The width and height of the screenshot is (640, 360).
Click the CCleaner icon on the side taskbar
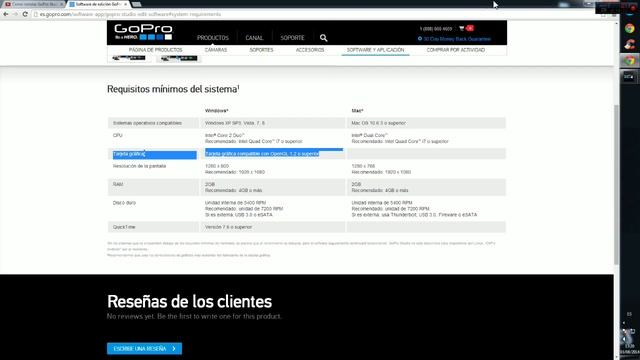point(630,44)
